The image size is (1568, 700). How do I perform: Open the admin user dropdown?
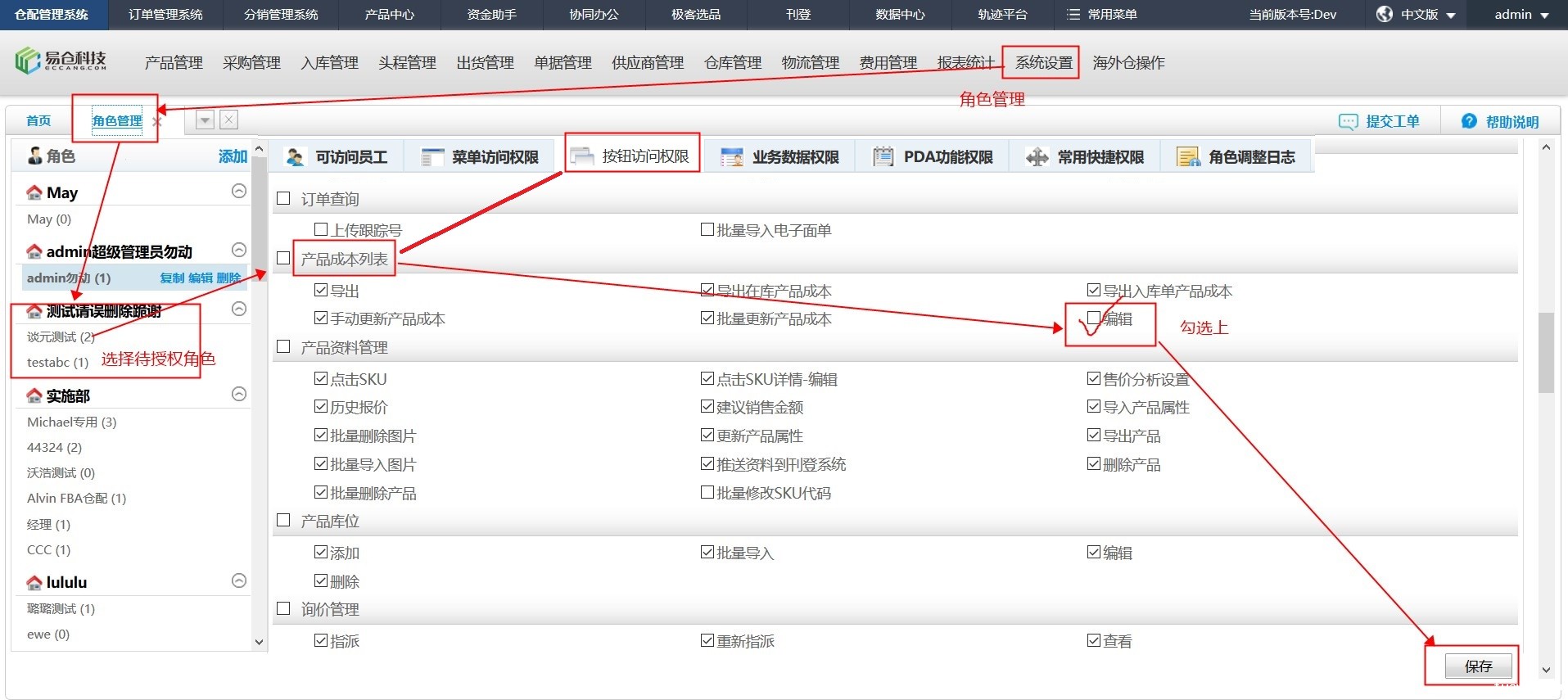coord(1521,15)
